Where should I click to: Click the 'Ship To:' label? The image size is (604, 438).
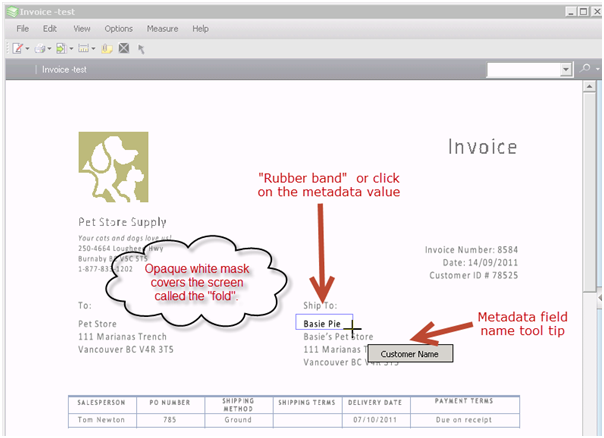(320, 305)
